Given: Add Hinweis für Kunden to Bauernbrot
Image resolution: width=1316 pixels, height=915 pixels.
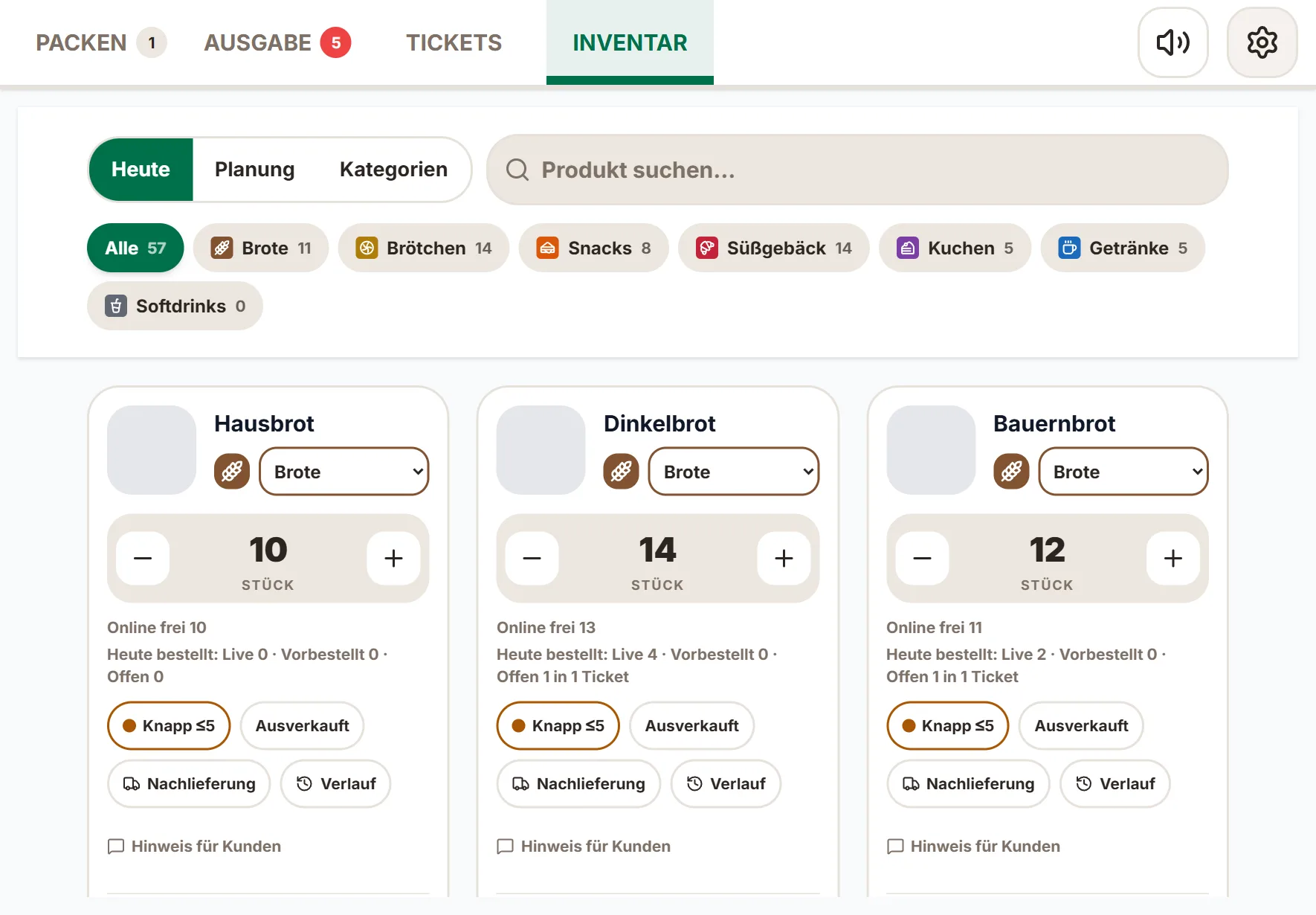Looking at the screenshot, I should [973, 846].
